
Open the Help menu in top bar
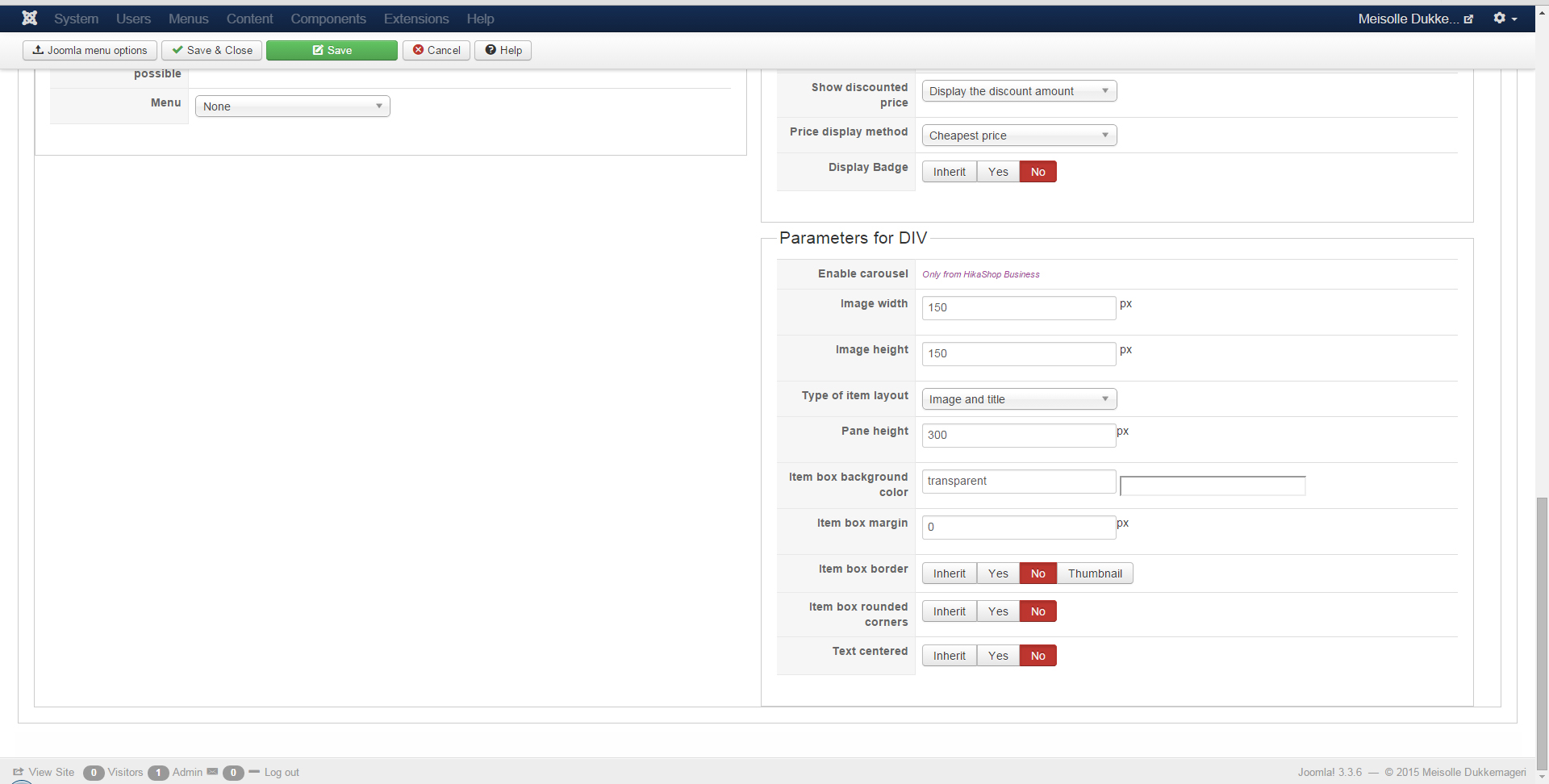480,19
